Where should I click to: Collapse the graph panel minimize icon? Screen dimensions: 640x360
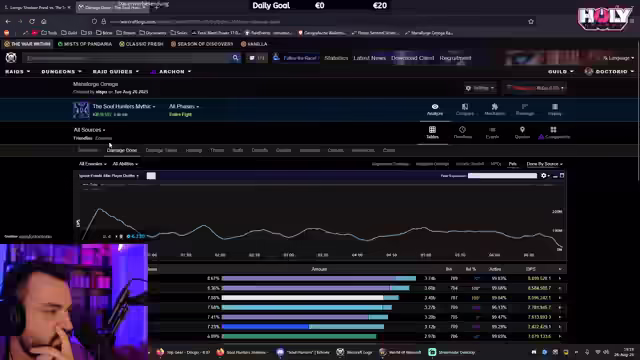(x=555, y=176)
